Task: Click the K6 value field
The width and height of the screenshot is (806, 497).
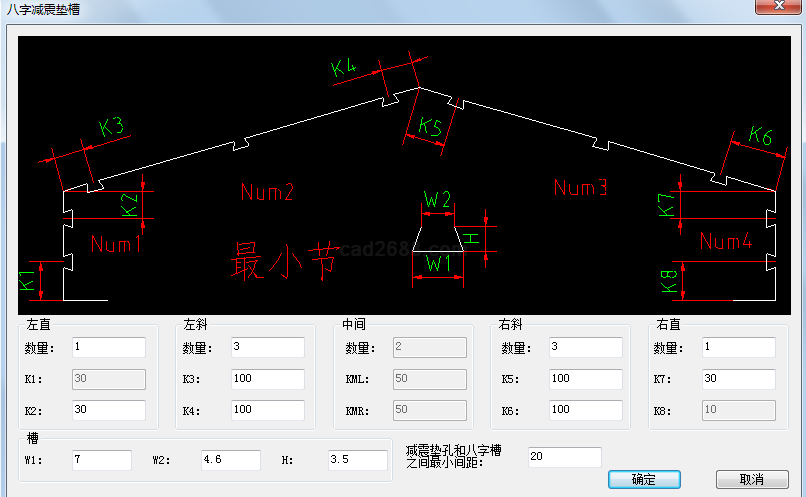Action: (x=585, y=410)
